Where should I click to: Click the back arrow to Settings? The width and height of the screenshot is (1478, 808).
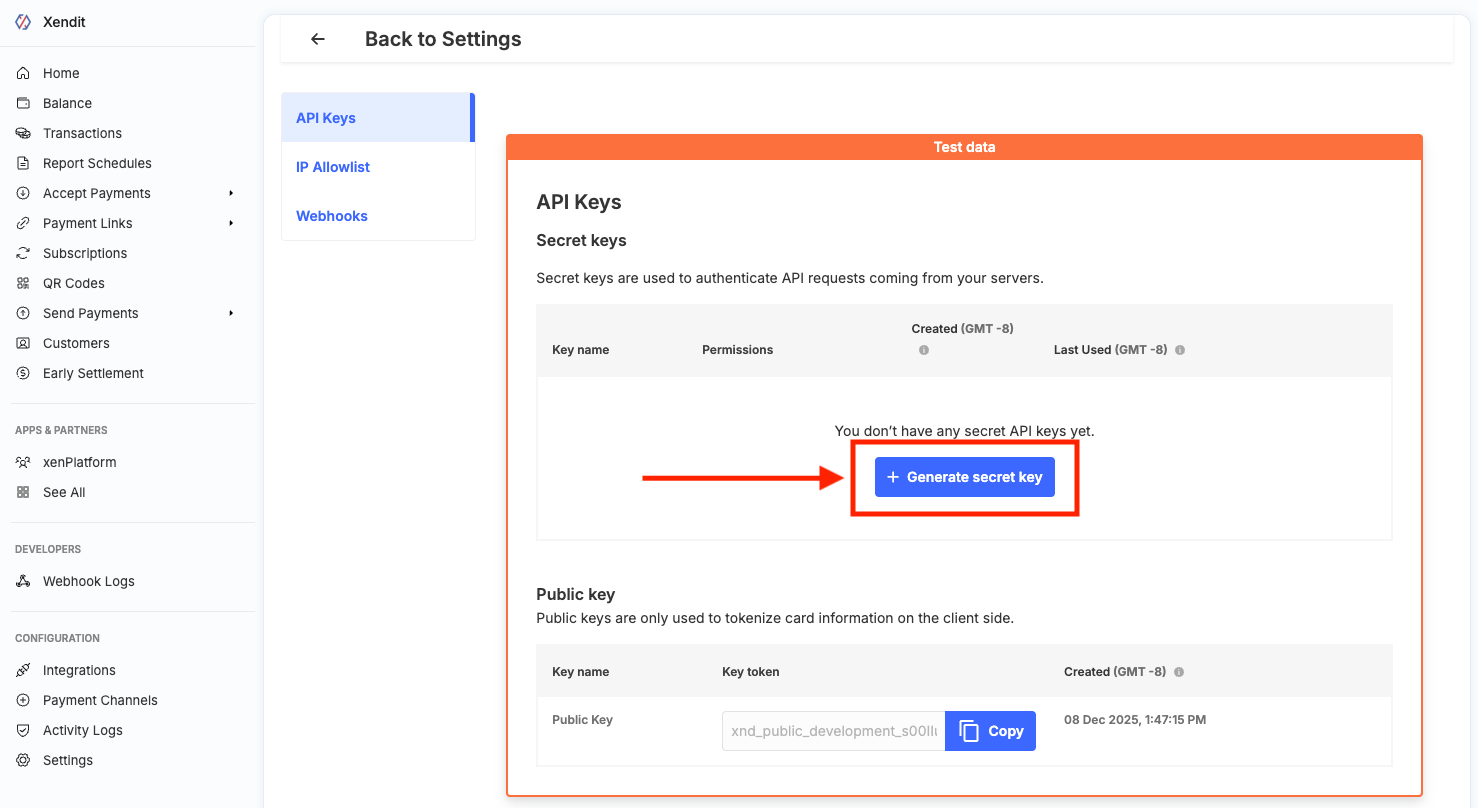[318, 39]
